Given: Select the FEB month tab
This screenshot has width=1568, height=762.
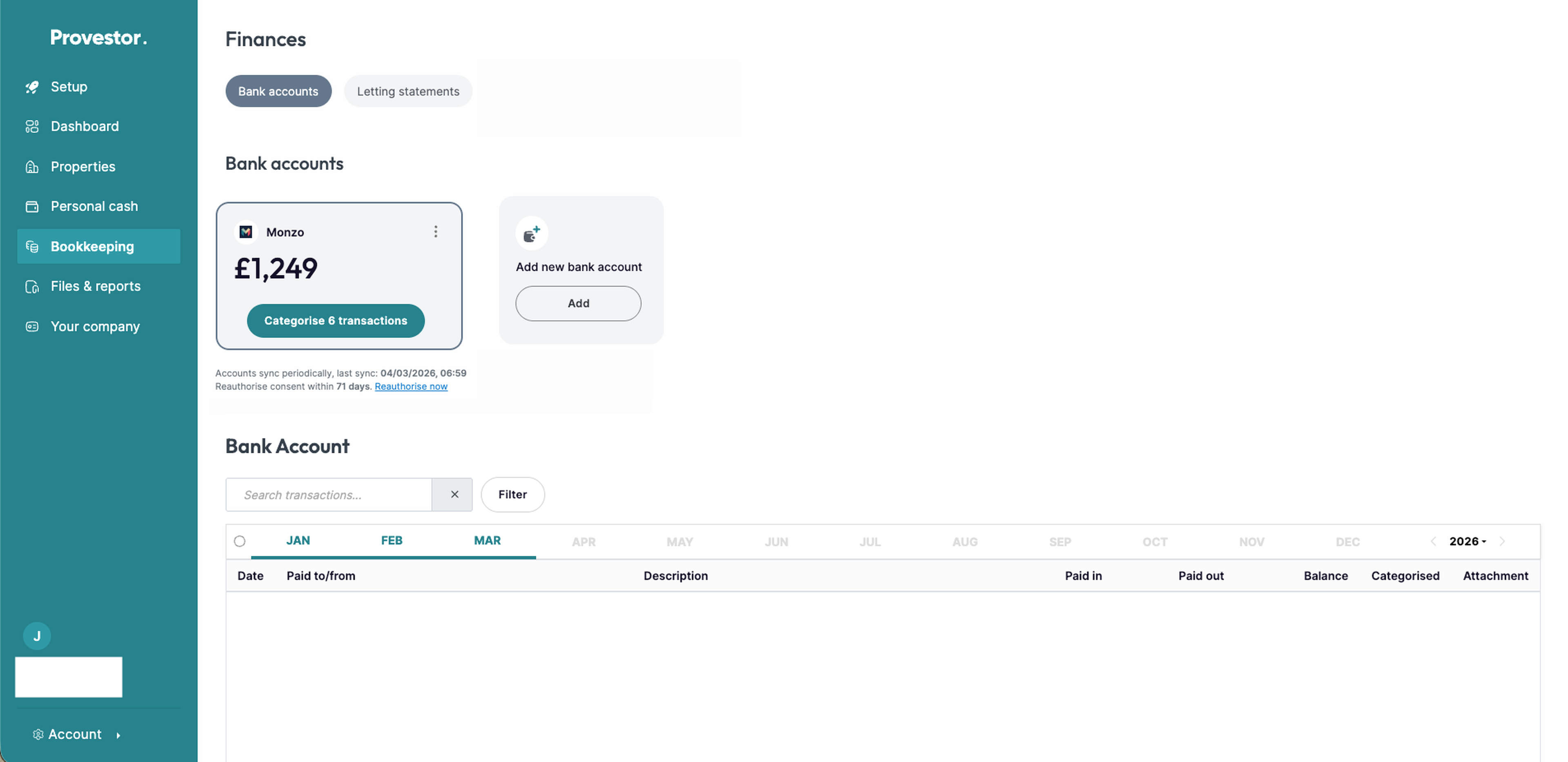Looking at the screenshot, I should point(392,540).
